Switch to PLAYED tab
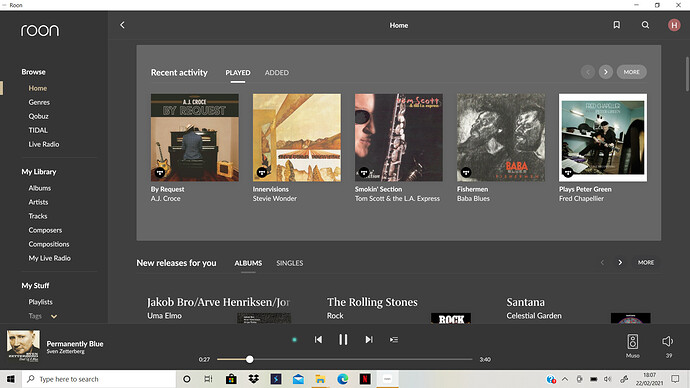Image resolution: width=690 pixels, height=388 pixels. coord(238,73)
